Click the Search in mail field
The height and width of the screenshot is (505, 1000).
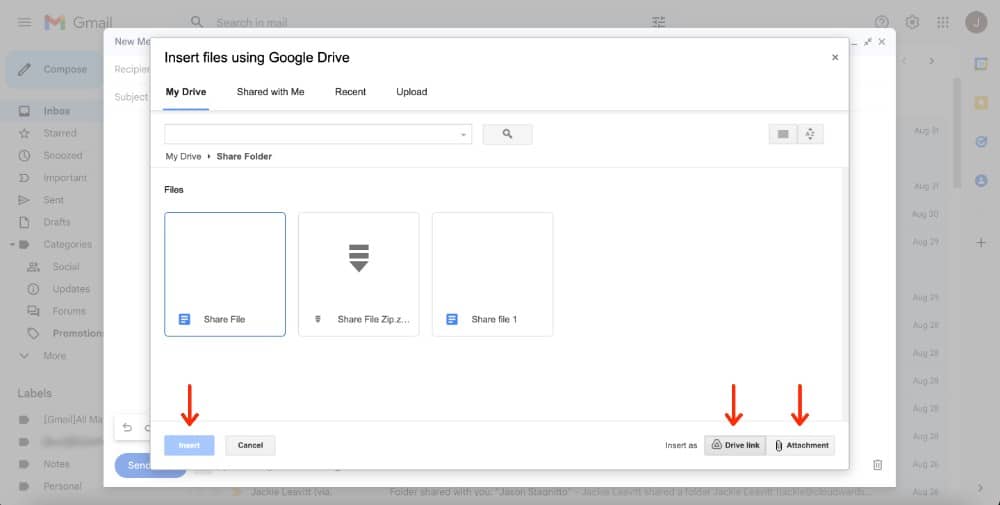point(251,22)
